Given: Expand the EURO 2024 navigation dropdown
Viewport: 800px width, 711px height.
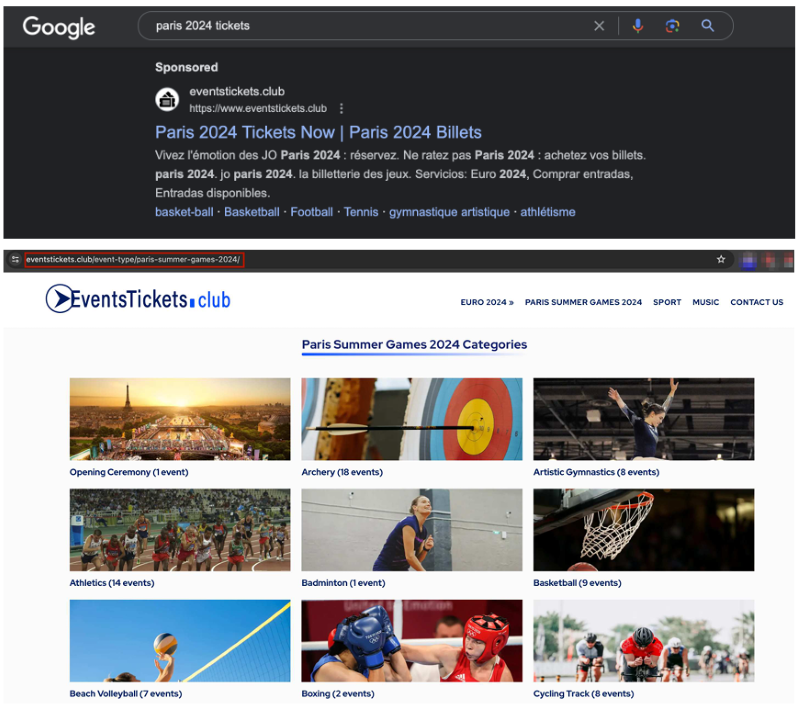Looking at the screenshot, I should click(x=487, y=302).
